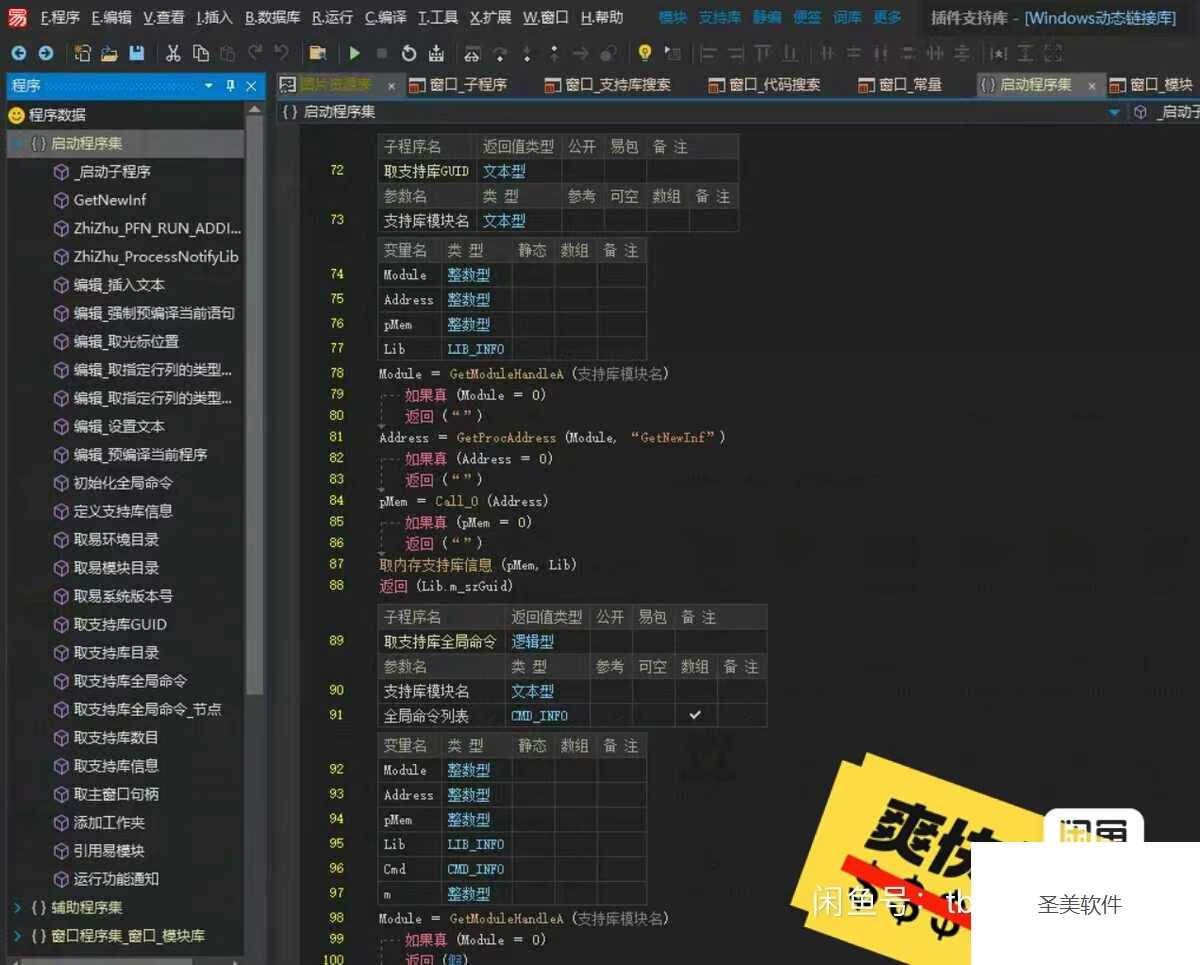Open the subroutine dropdown at editor top right
Viewport: 1200px width, 965px height.
pos(1114,113)
